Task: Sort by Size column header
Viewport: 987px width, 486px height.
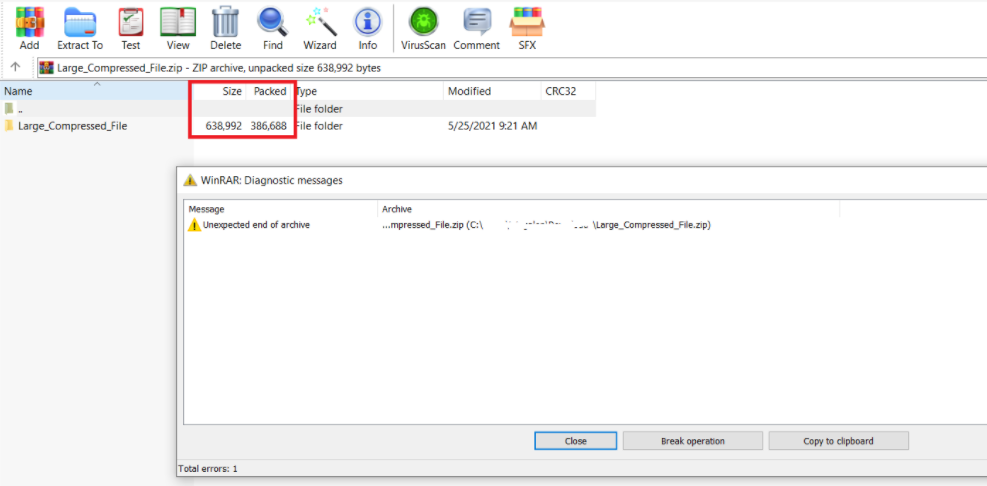Action: click(x=220, y=91)
